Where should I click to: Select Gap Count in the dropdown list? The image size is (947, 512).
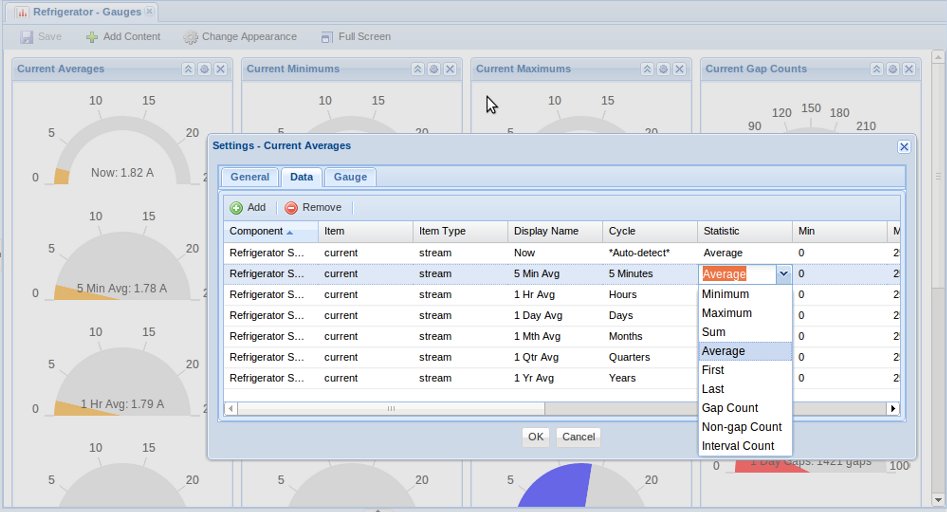click(730, 408)
